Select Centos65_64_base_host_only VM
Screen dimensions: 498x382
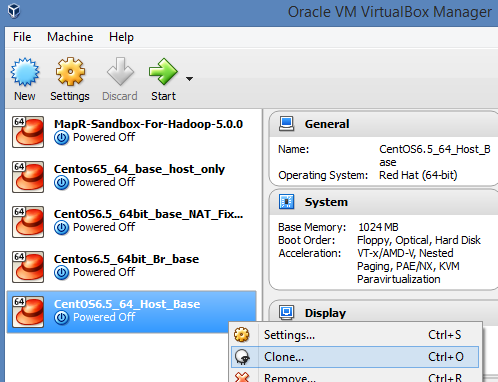pos(132,177)
